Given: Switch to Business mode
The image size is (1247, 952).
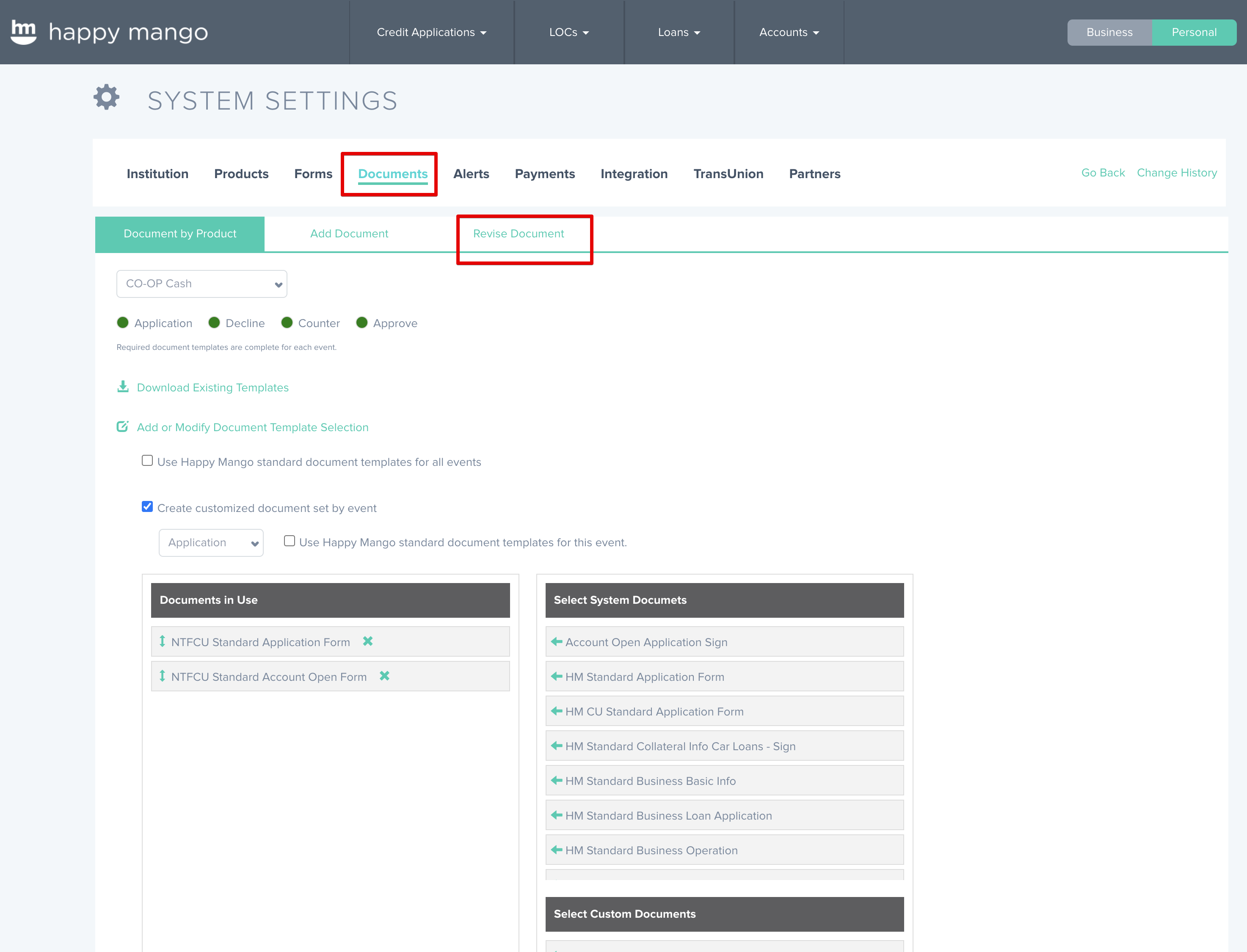Looking at the screenshot, I should (x=1109, y=32).
